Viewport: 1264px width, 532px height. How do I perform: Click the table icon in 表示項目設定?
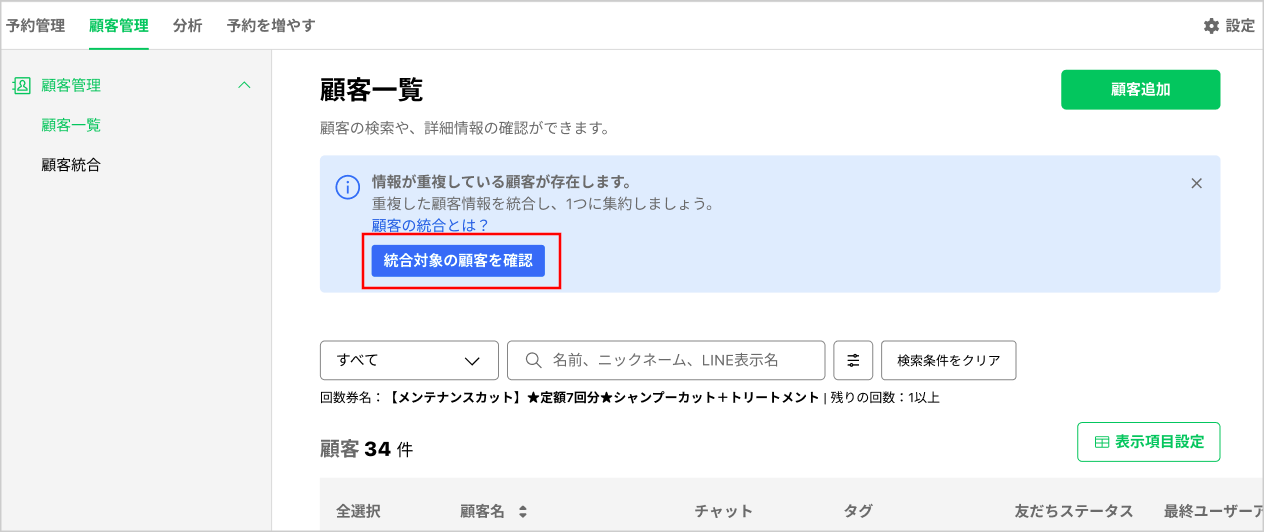tap(1102, 442)
